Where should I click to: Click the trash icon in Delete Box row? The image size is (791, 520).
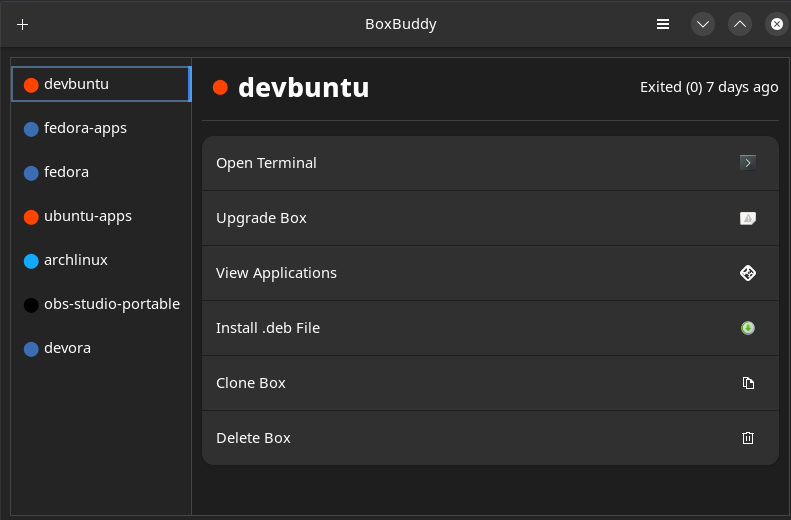tap(747, 438)
